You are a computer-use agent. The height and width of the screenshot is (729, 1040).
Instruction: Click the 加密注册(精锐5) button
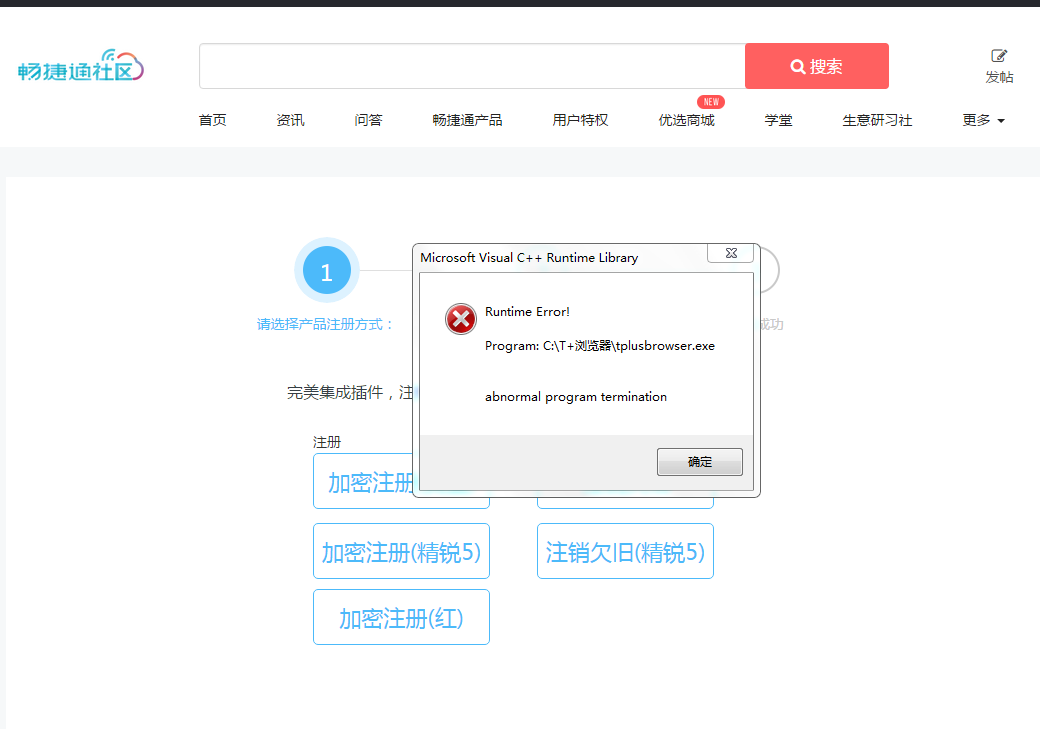(x=401, y=551)
